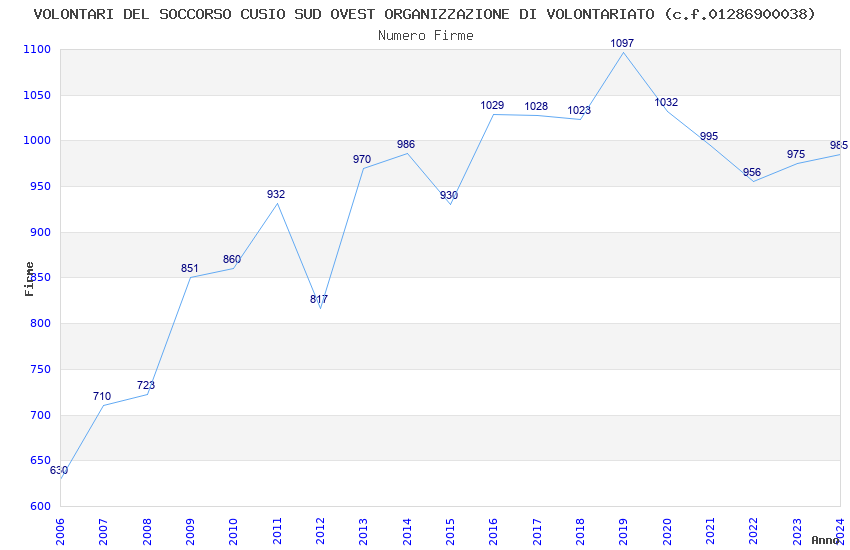Screen dimensions: 850x550
Task: Click the 1050 y-axis tick label
Action: click(x=37, y=95)
